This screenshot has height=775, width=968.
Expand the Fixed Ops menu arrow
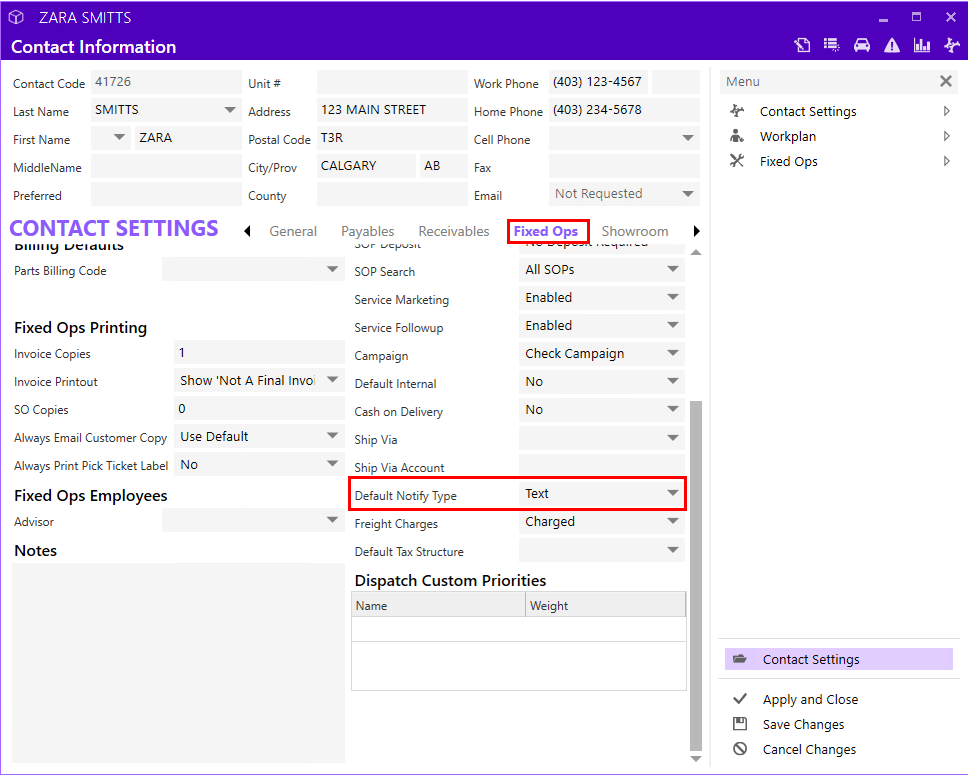pos(946,161)
